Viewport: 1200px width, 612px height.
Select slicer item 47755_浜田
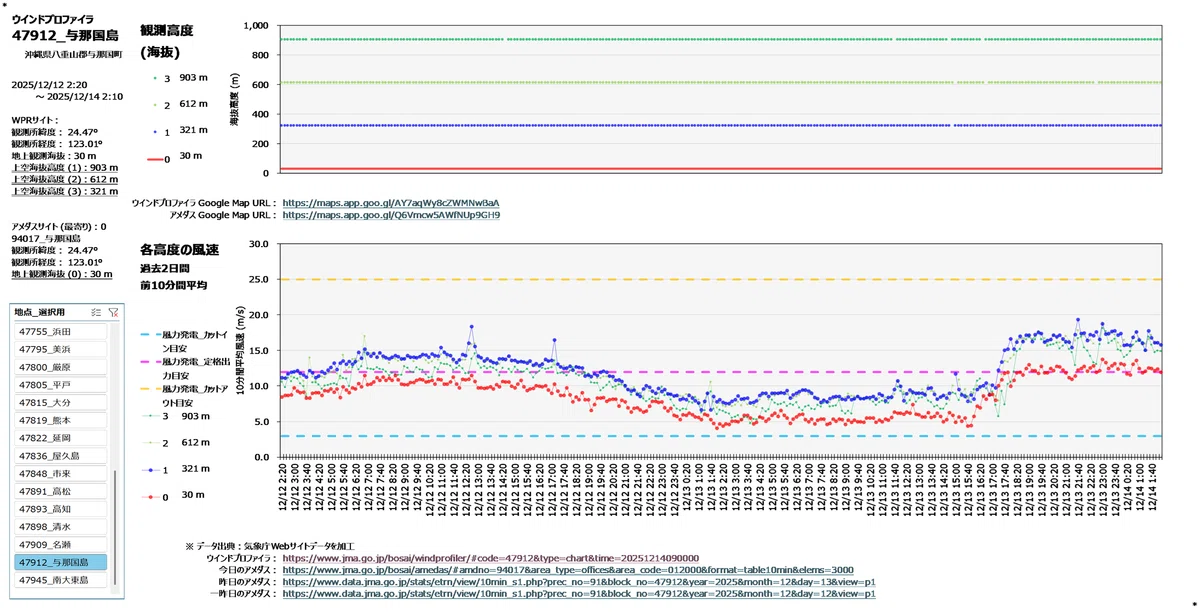point(62,331)
